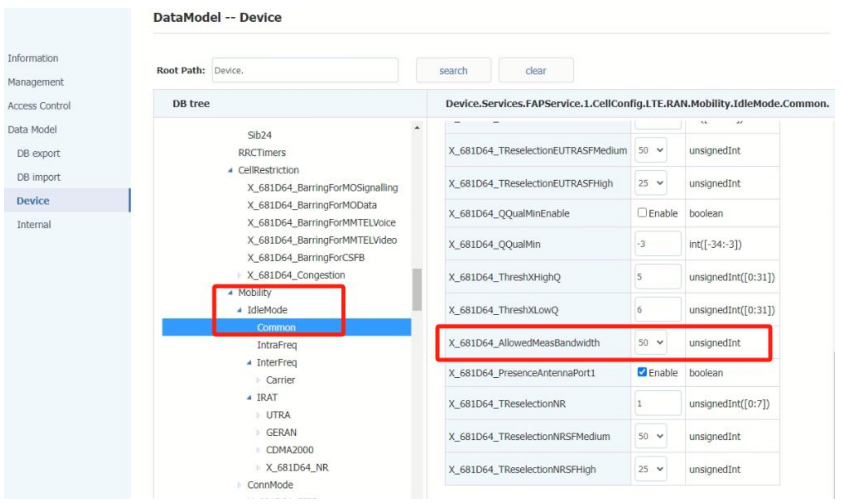The image size is (844, 504).
Task: Uncheck the X_681D64_PresenceAntennaPort1 checkbox
Action: coord(642,373)
